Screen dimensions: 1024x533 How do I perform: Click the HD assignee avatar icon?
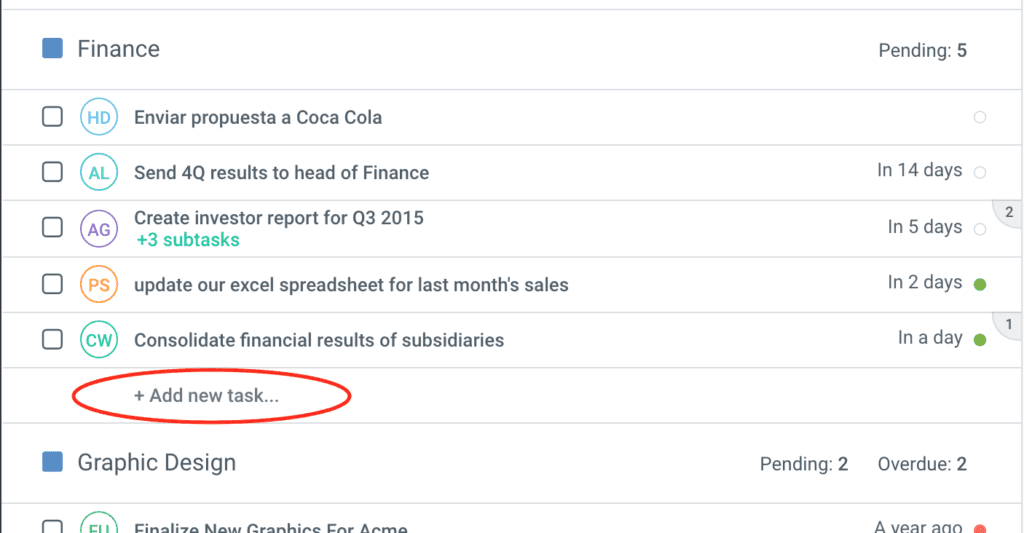99,117
